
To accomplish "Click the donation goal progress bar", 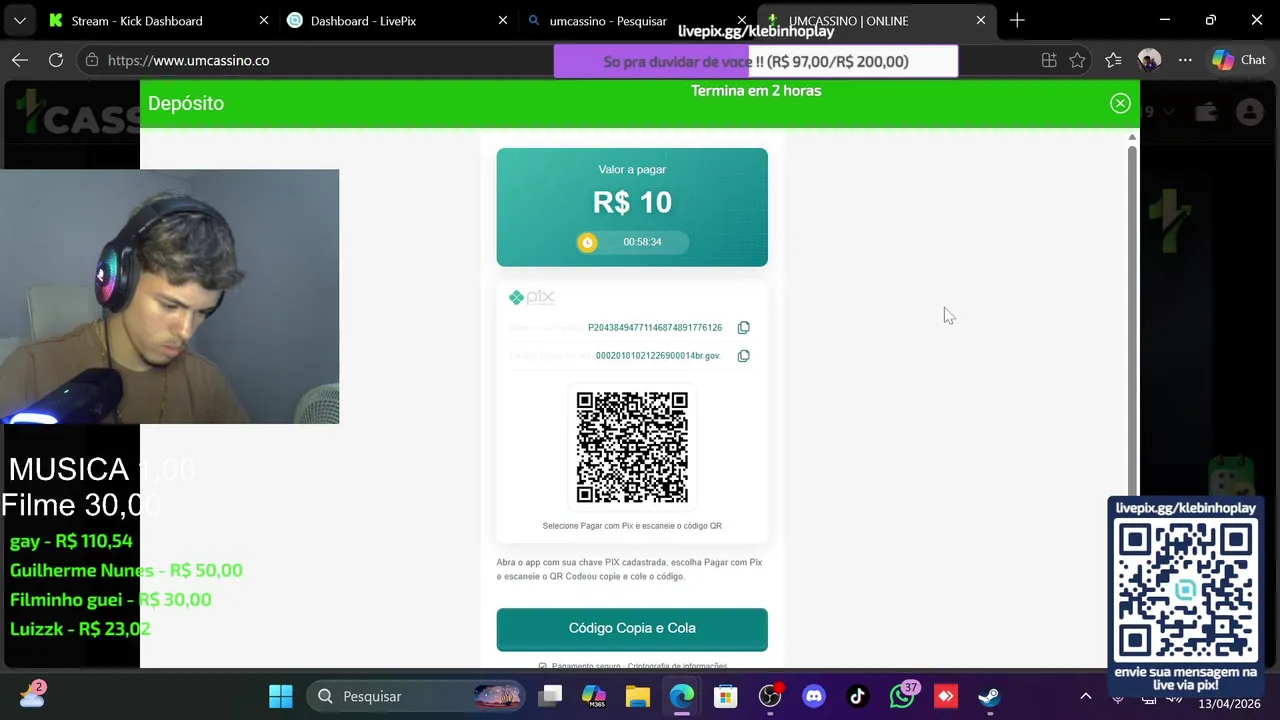I will tap(756, 61).
